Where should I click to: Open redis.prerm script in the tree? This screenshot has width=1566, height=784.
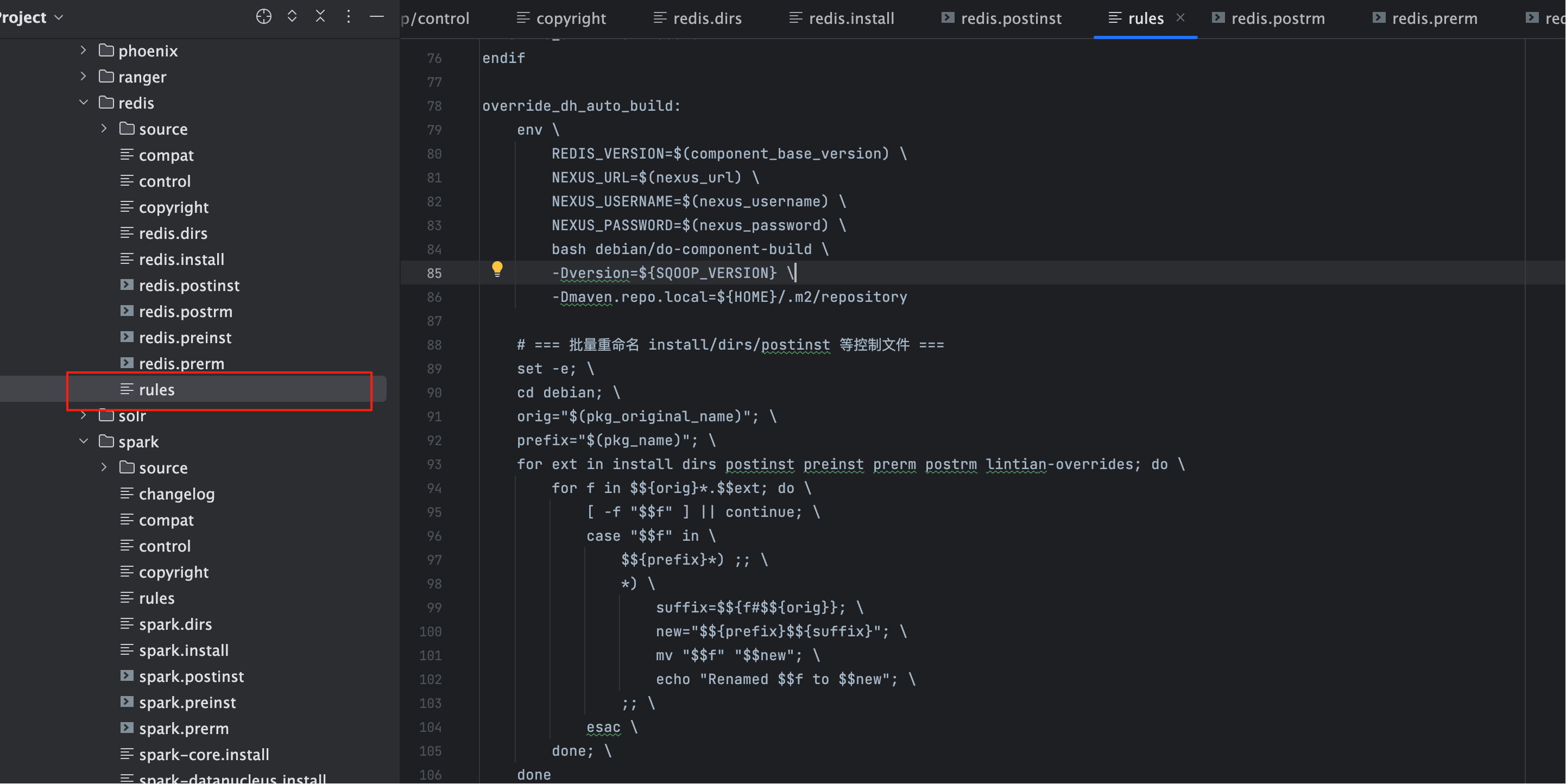click(x=182, y=364)
